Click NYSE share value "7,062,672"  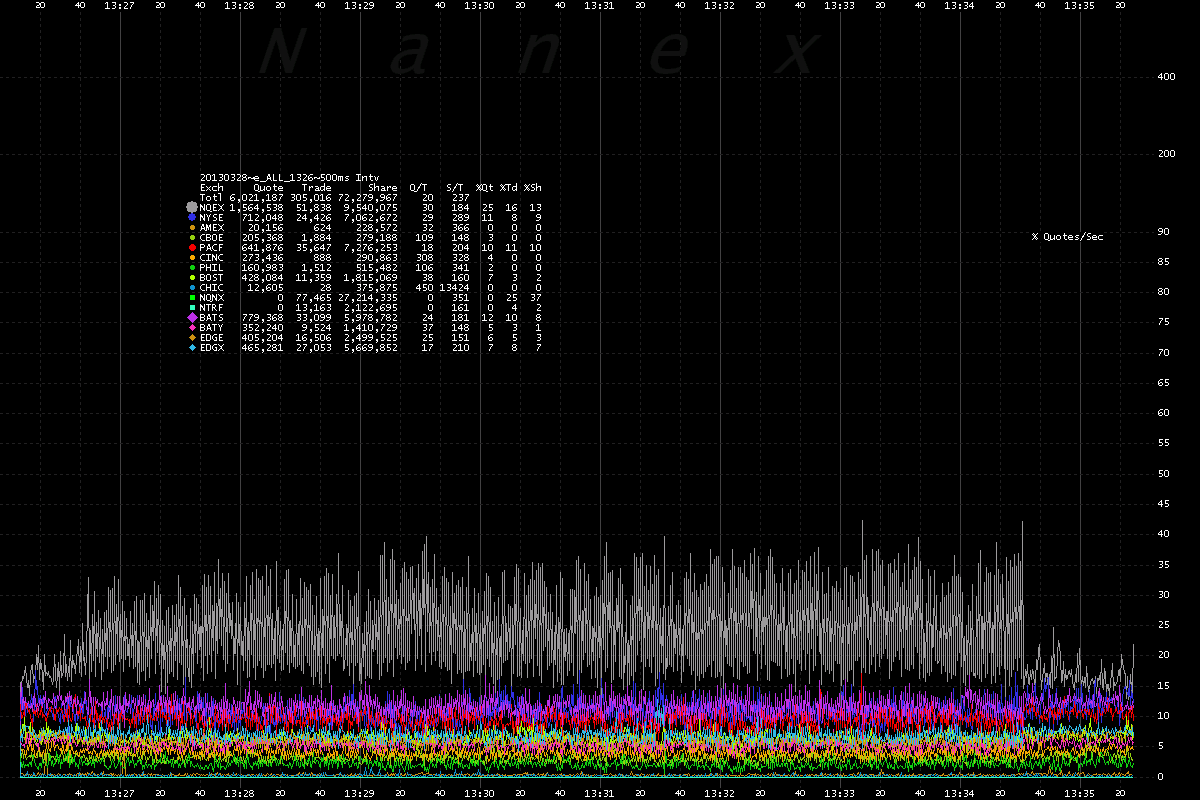(371, 217)
